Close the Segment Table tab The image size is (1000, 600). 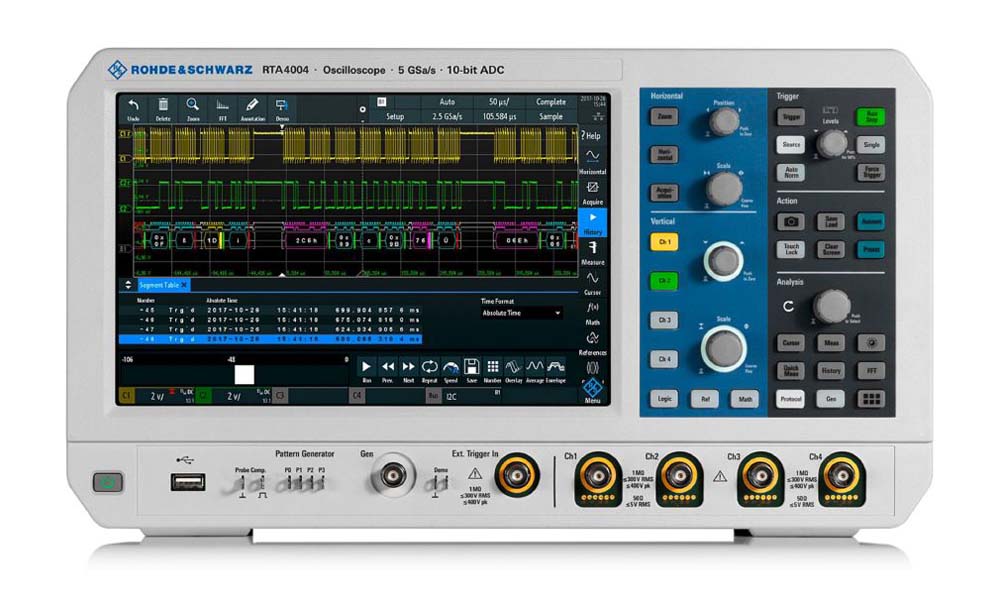click(x=184, y=285)
